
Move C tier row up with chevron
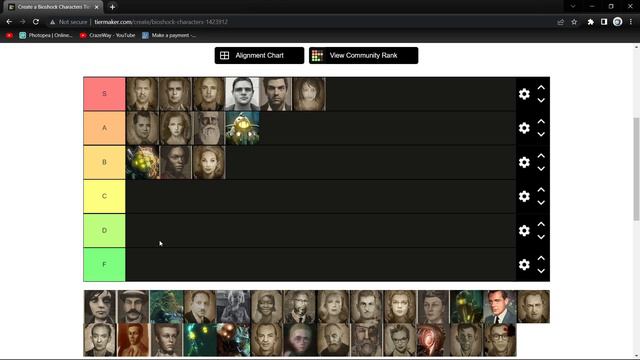(541, 190)
